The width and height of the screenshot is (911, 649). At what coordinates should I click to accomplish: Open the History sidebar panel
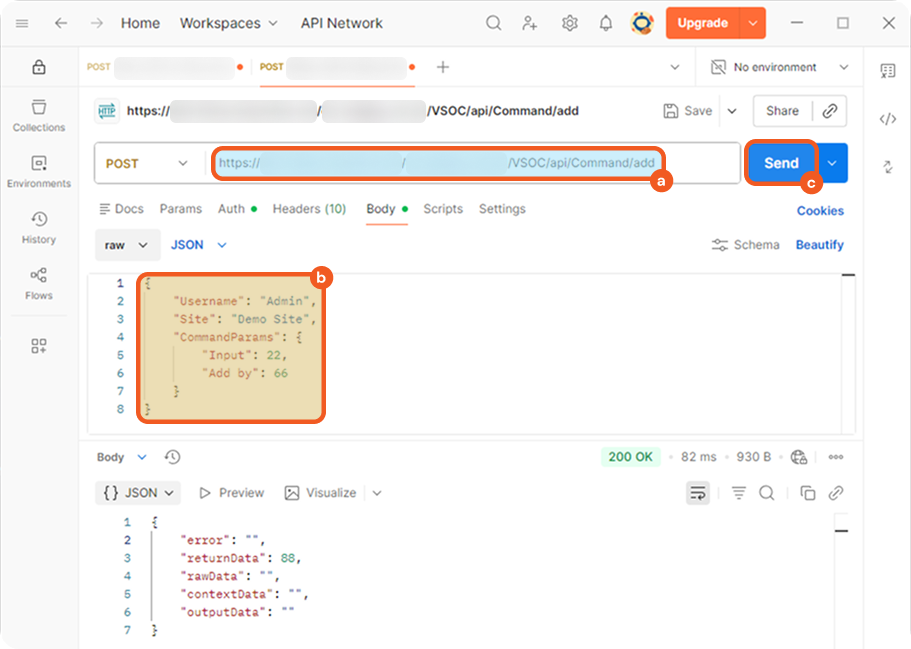[x=39, y=227]
